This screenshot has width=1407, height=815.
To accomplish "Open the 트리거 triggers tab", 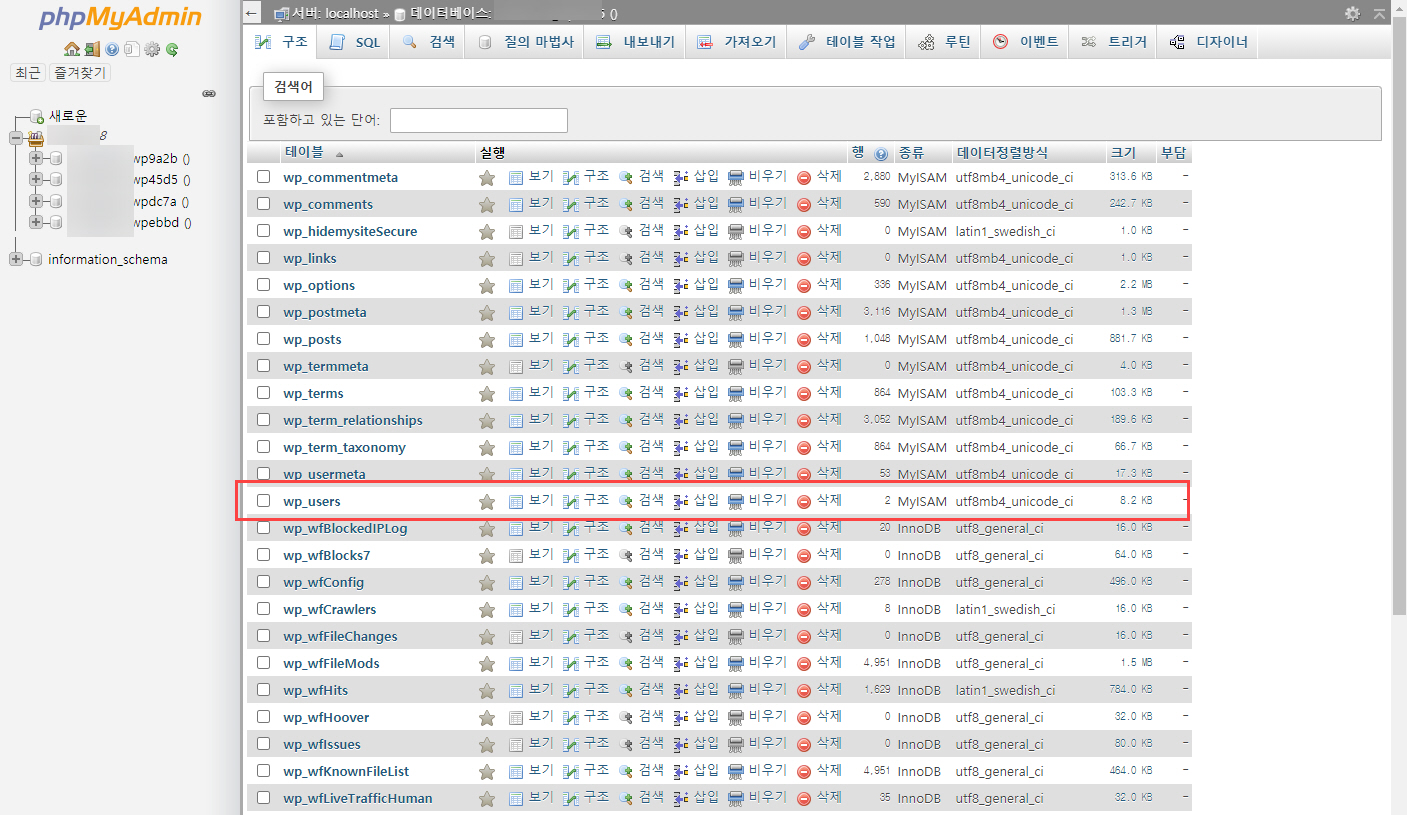I will click(x=1113, y=42).
